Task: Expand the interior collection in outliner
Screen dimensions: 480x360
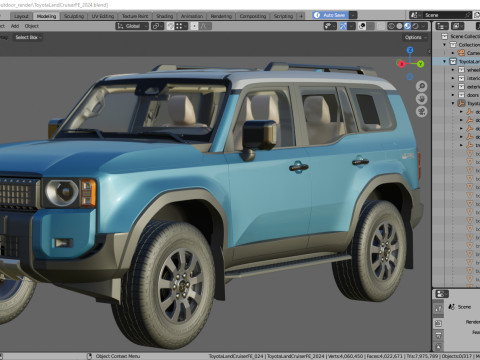Action: 453,78
